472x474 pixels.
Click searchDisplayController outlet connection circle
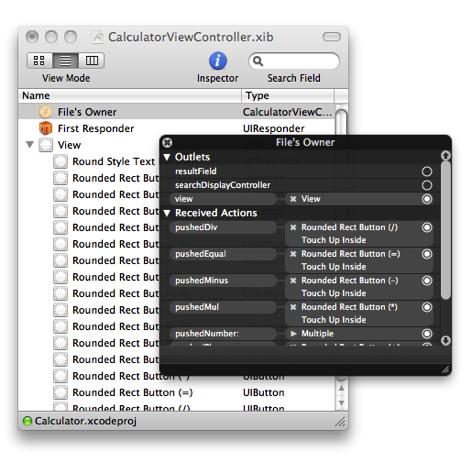pos(427,185)
